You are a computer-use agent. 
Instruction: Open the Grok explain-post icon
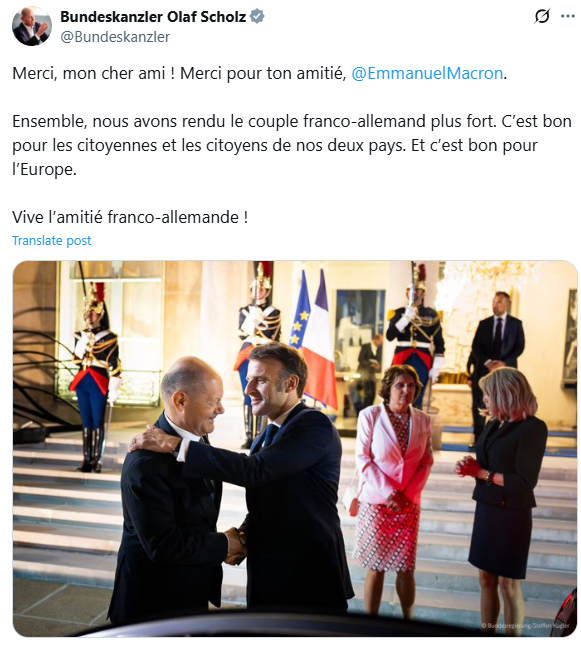pos(542,17)
